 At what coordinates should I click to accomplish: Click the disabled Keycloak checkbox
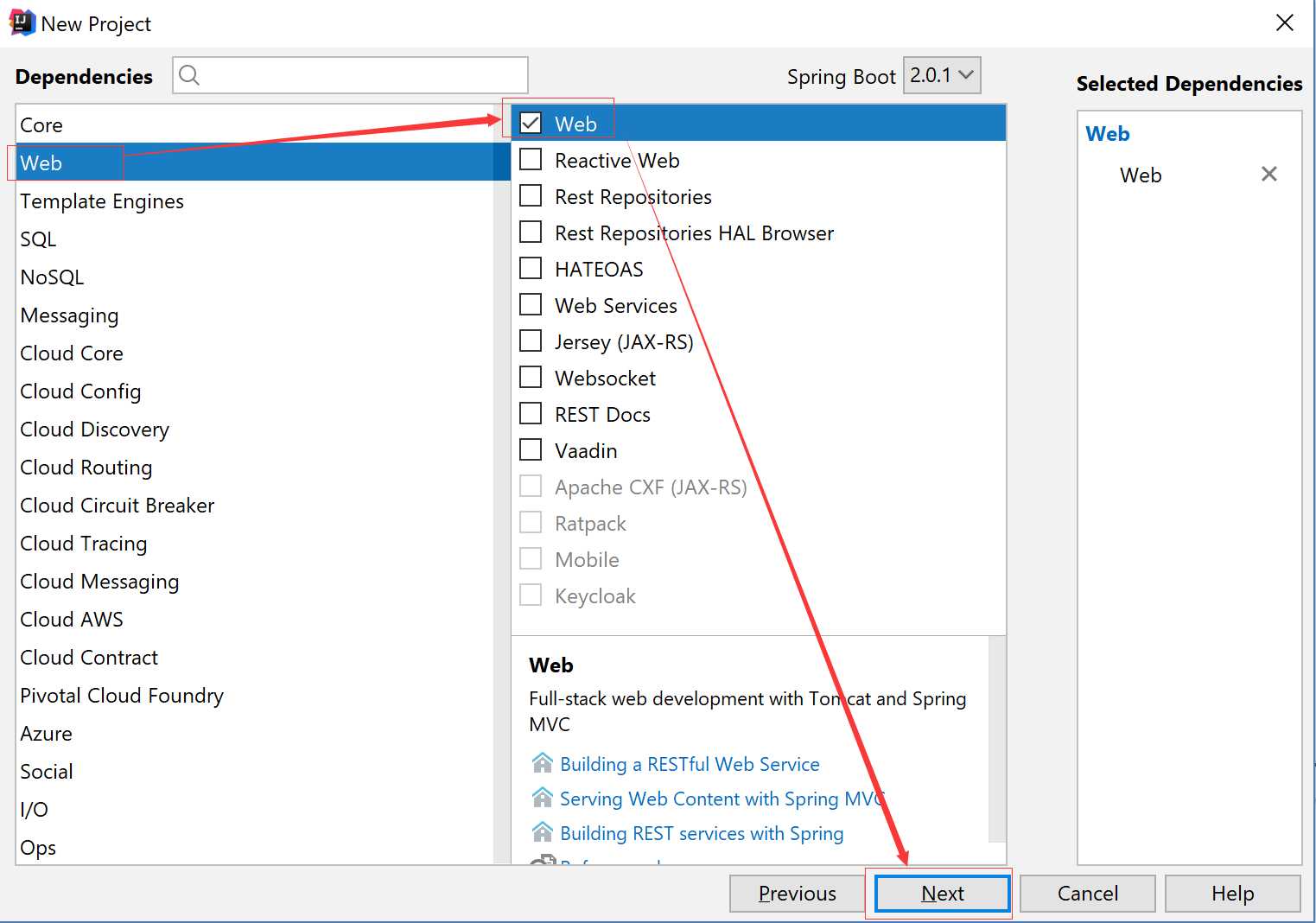click(531, 595)
